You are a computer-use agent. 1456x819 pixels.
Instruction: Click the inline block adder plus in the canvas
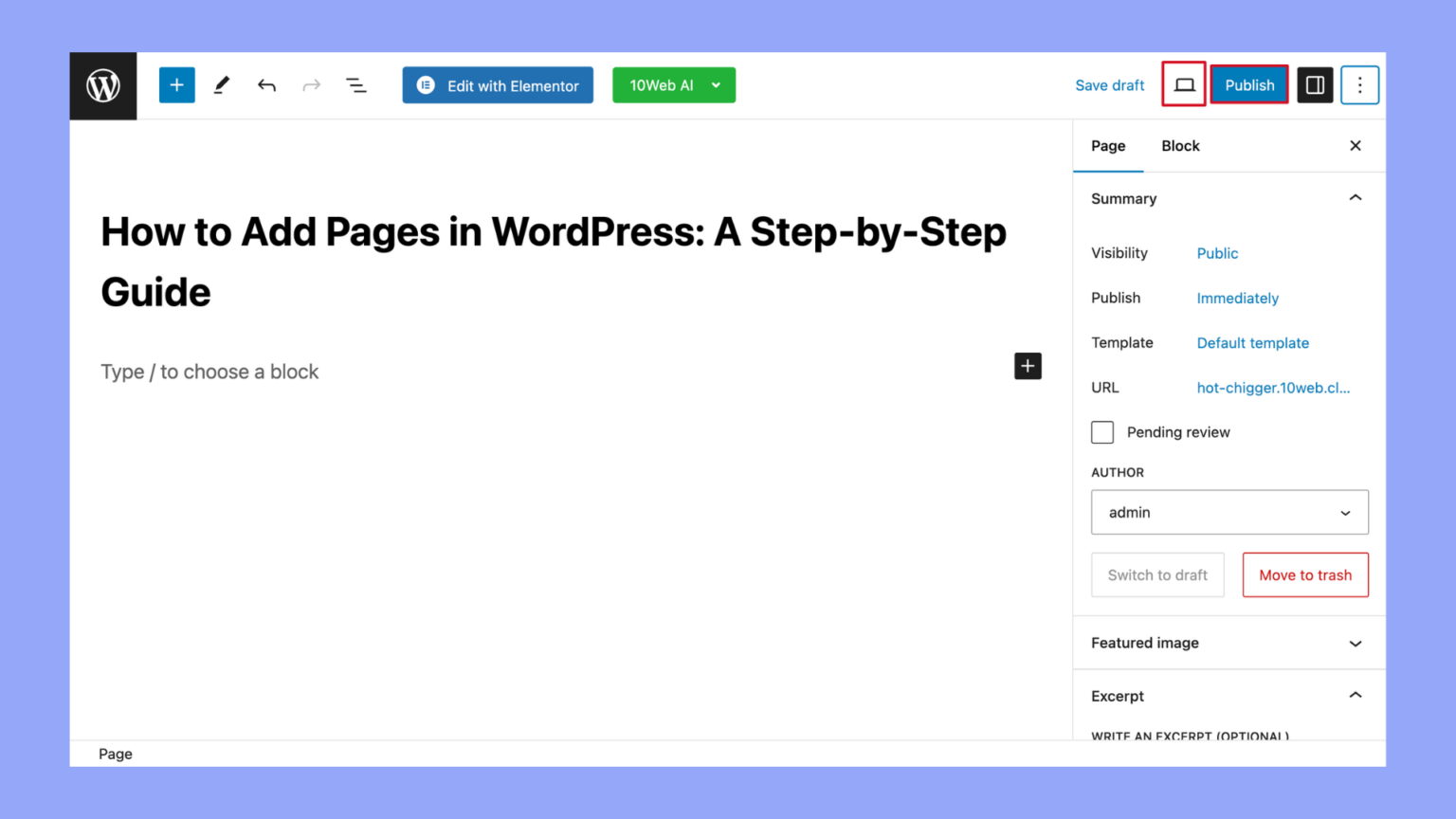click(1028, 366)
